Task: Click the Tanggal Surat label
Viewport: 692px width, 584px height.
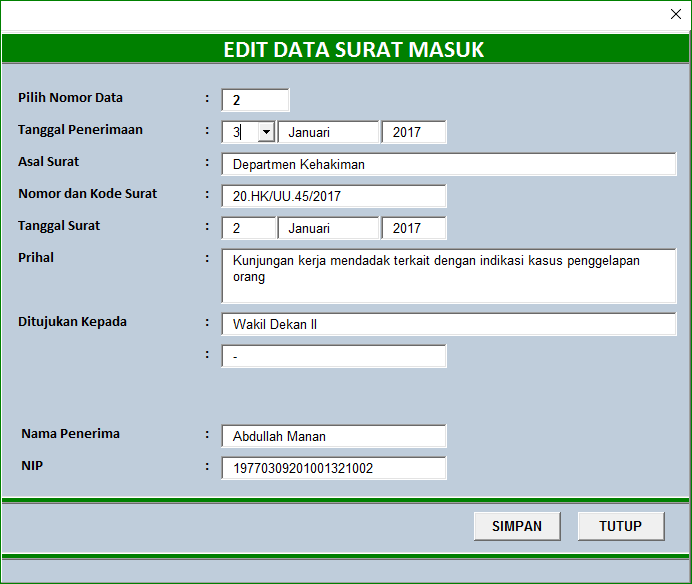Action: tap(59, 226)
